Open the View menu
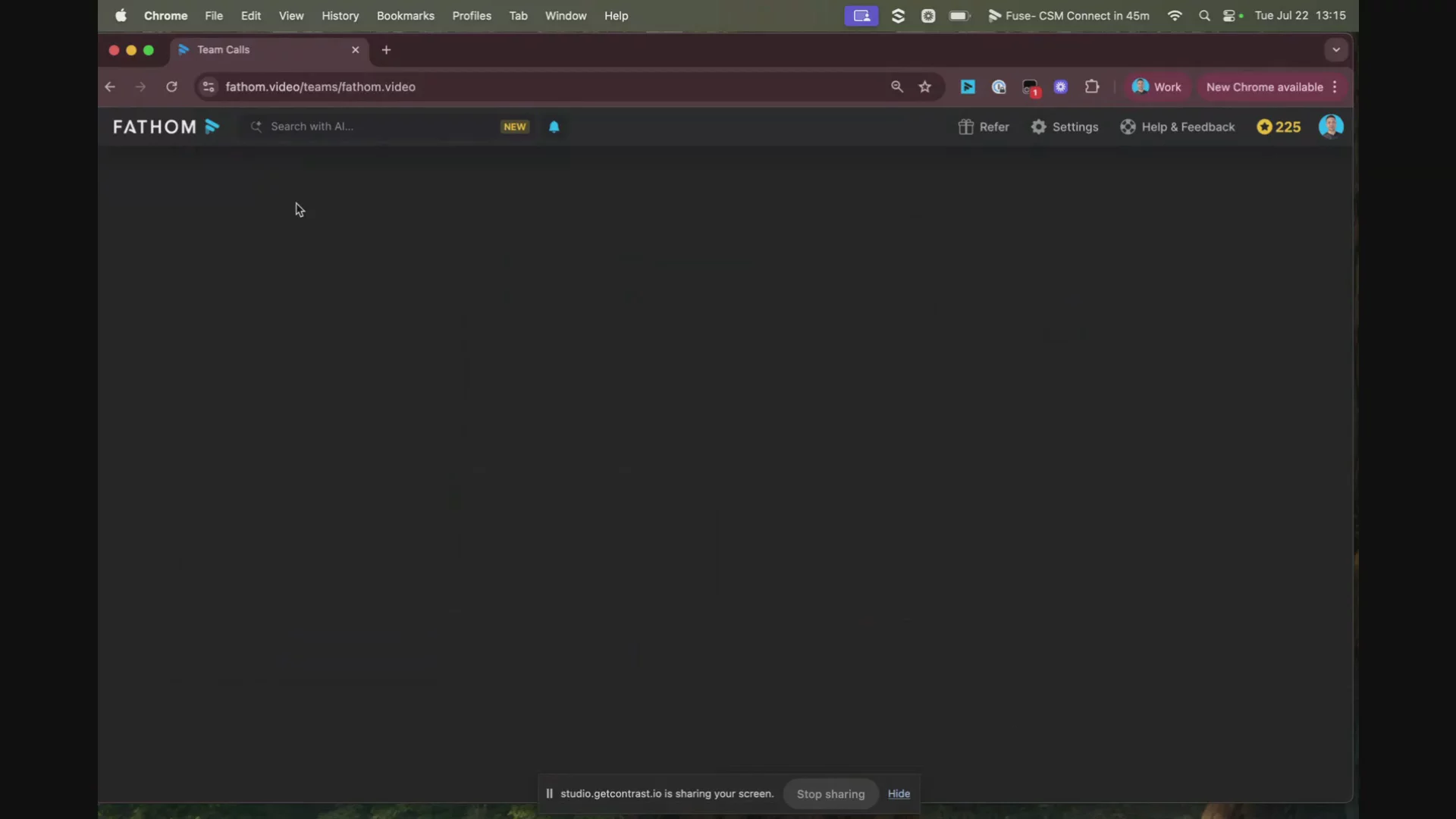 click(x=291, y=15)
